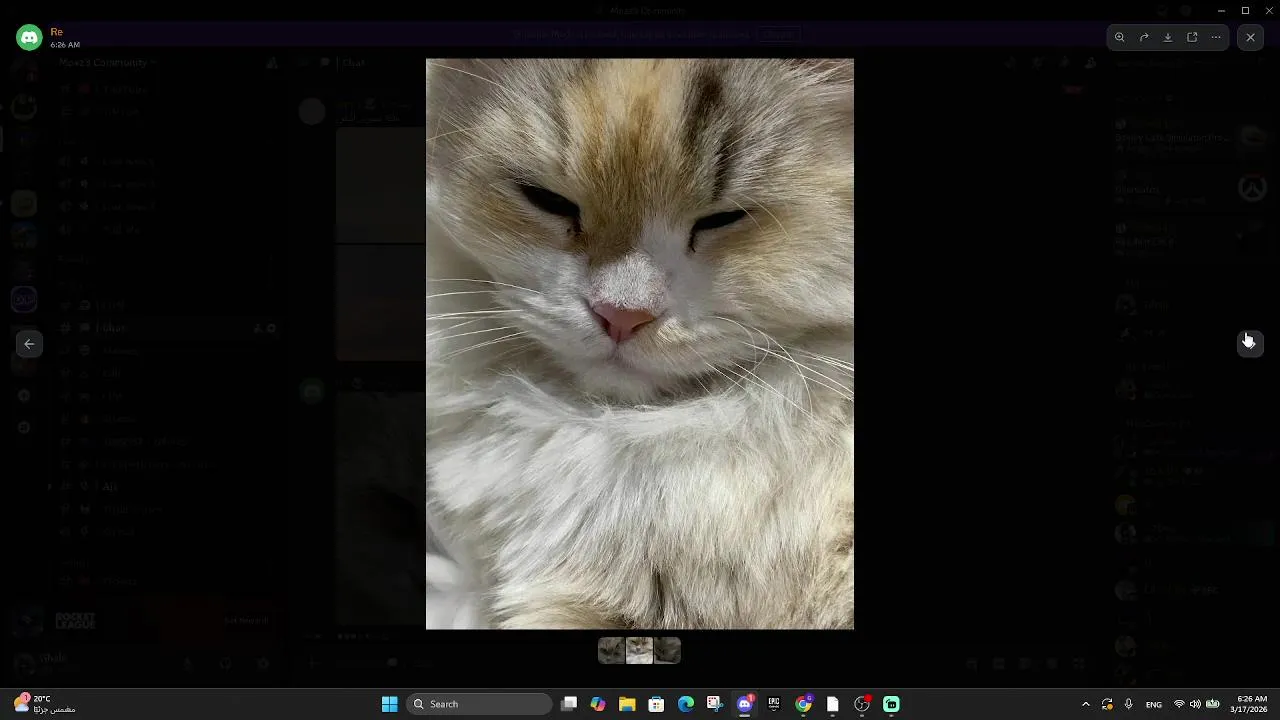Image resolution: width=1280 pixels, height=720 pixels.
Task: Open File Explorer from the taskbar
Action: point(627,704)
